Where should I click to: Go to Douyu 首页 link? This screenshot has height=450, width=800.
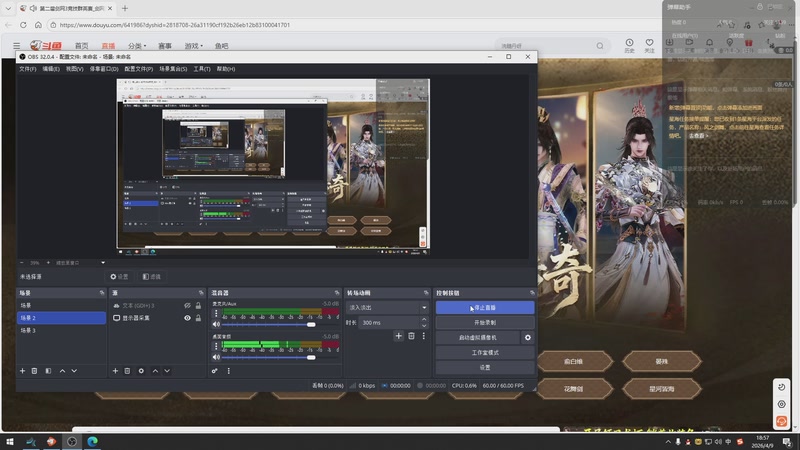(x=82, y=46)
